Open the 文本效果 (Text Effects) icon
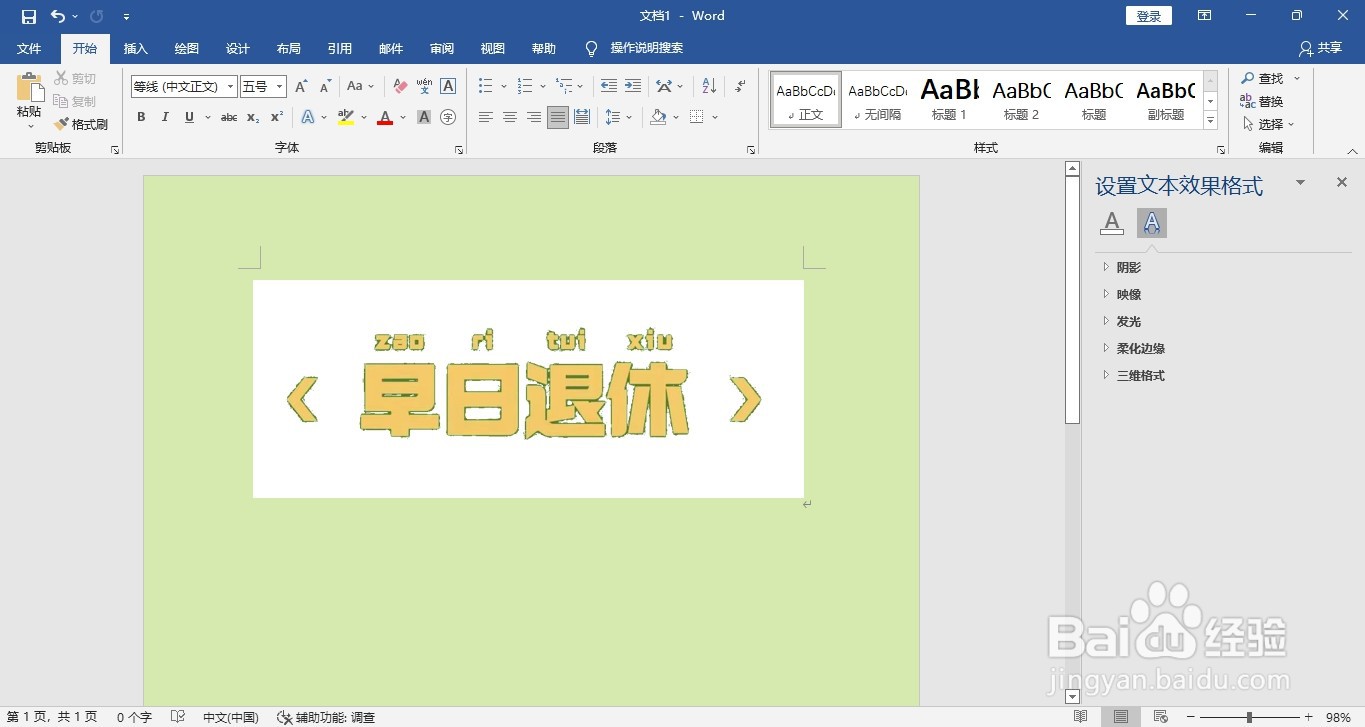The height and width of the screenshot is (727, 1365). click(x=310, y=117)
